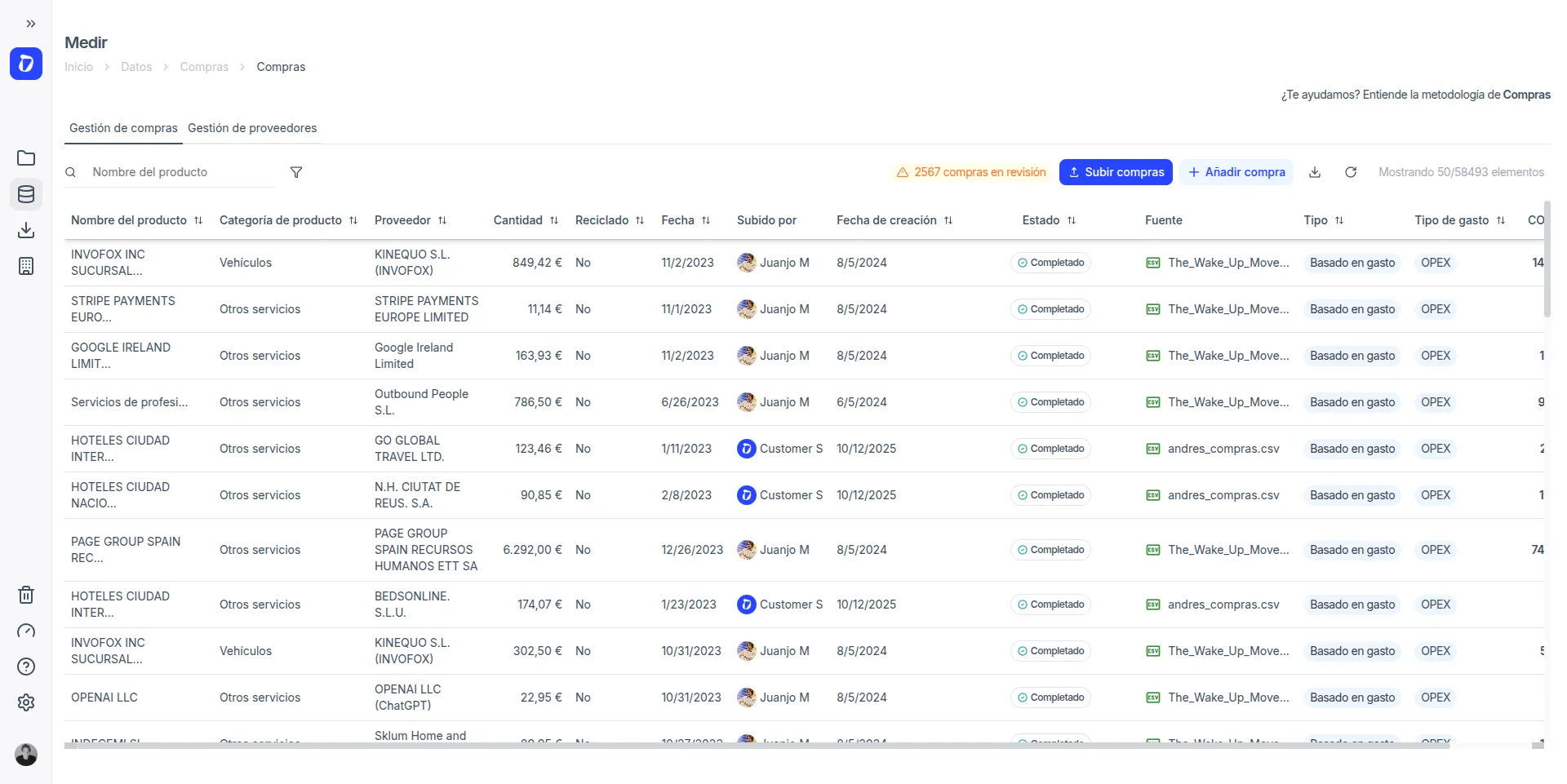Screen dimensions: 1567x784
Task: Open the trash bin in the sidebar
Action: point(26,595)
